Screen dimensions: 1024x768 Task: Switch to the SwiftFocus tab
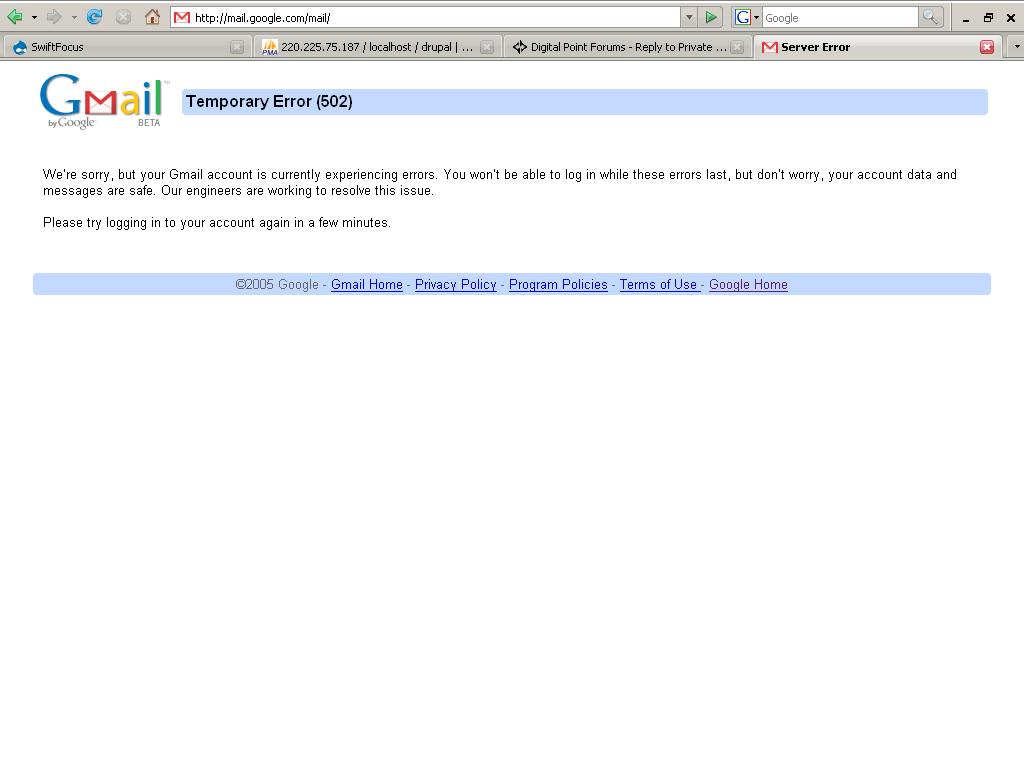[127, 47]
